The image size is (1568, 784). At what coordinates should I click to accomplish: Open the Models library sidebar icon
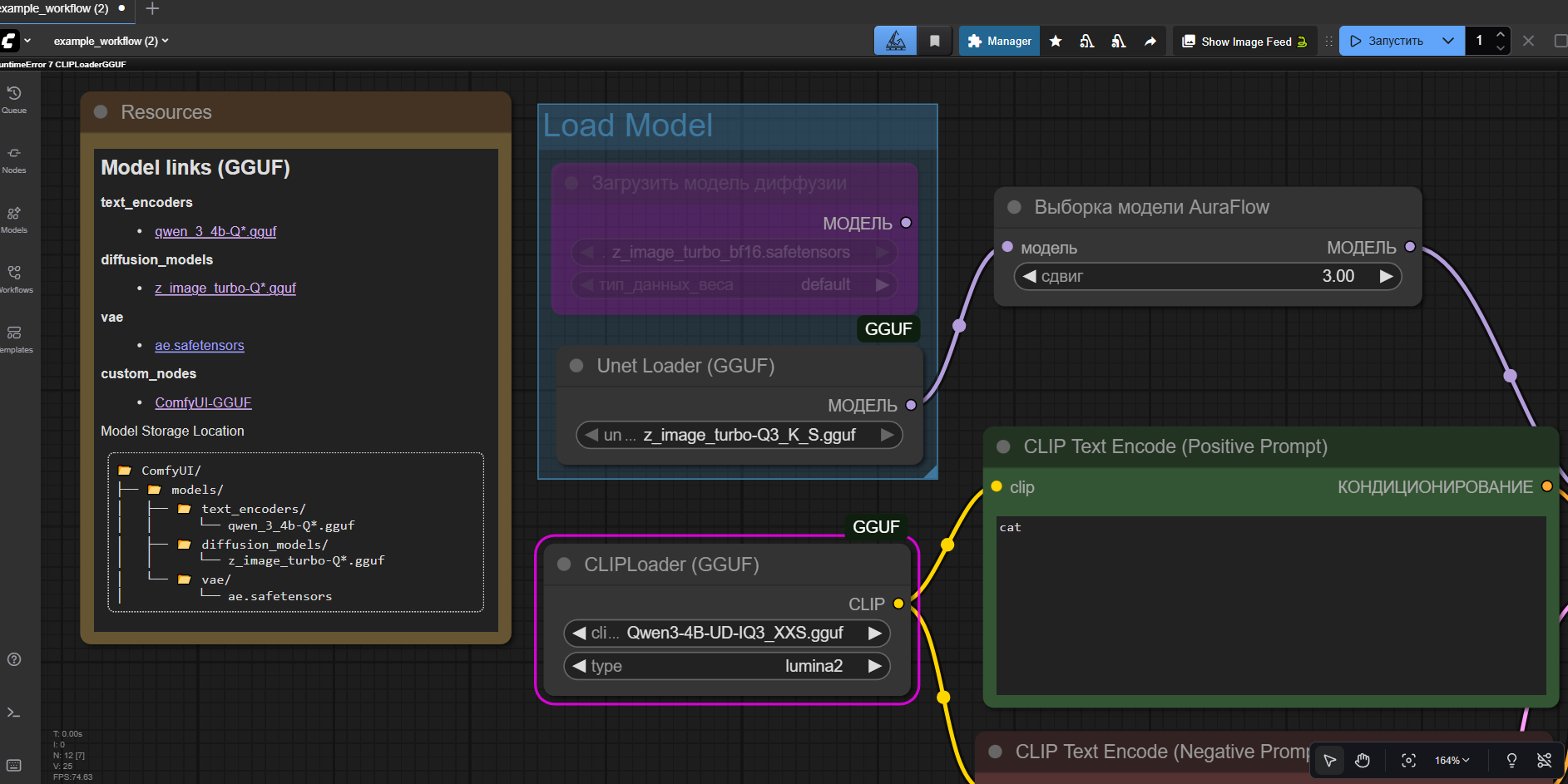14,219
